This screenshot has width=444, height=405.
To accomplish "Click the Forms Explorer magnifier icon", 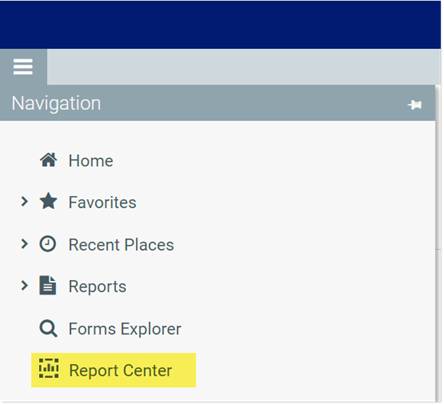I will (48, 328).
